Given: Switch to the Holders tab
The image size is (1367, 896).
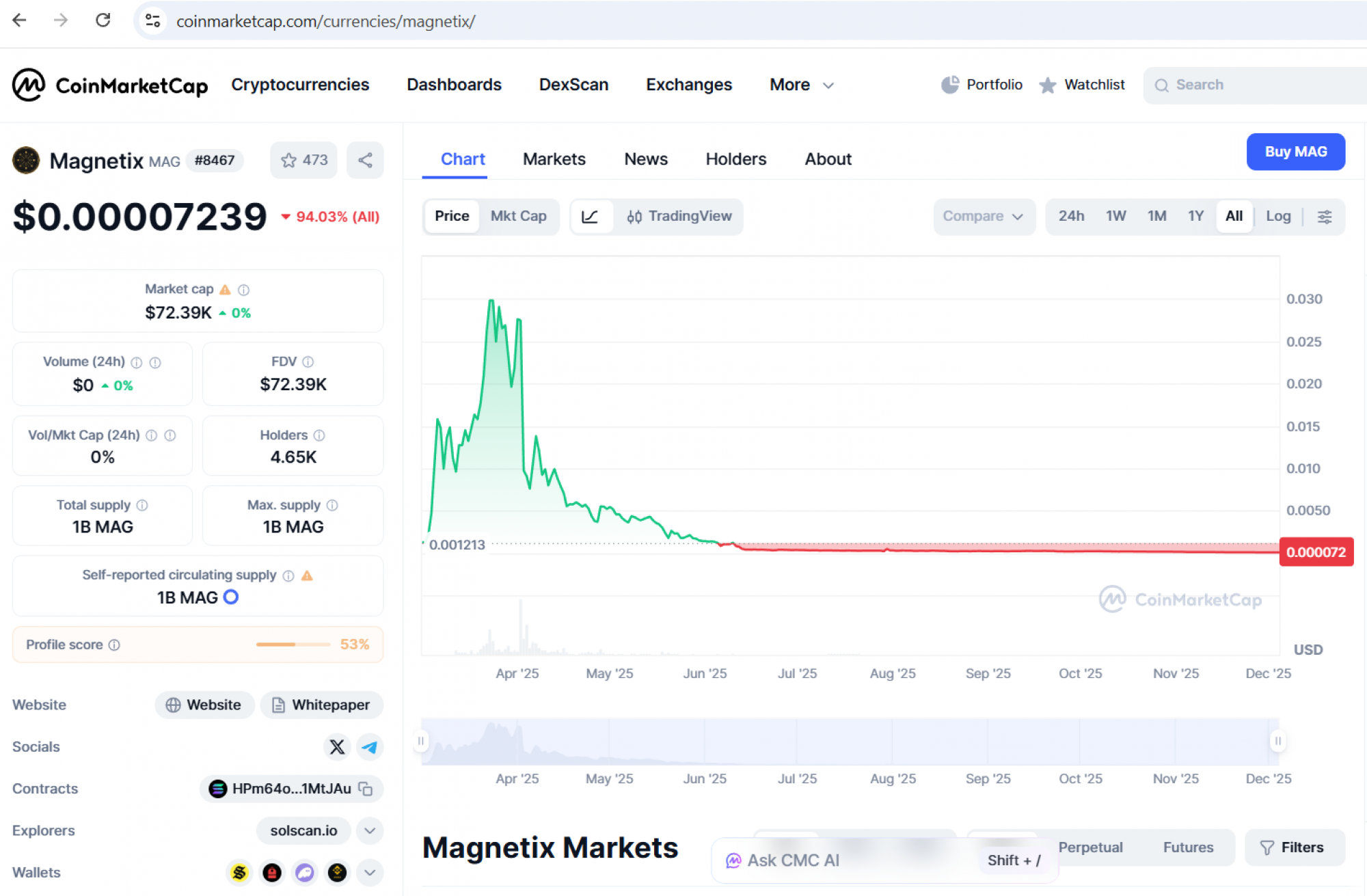Looking at the screenshot, I should coord(735,159).
